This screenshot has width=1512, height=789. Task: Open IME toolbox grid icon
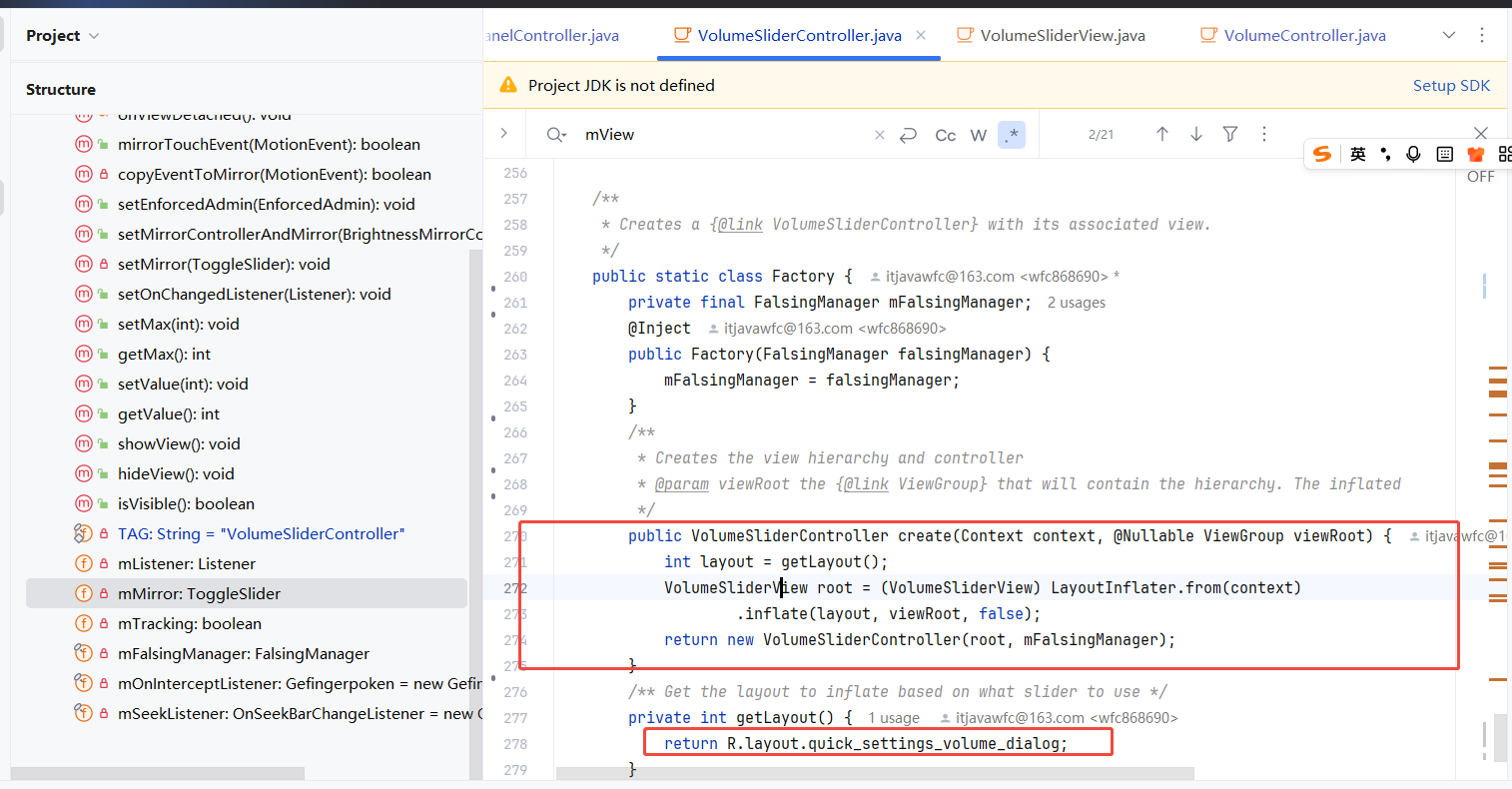1504,154
